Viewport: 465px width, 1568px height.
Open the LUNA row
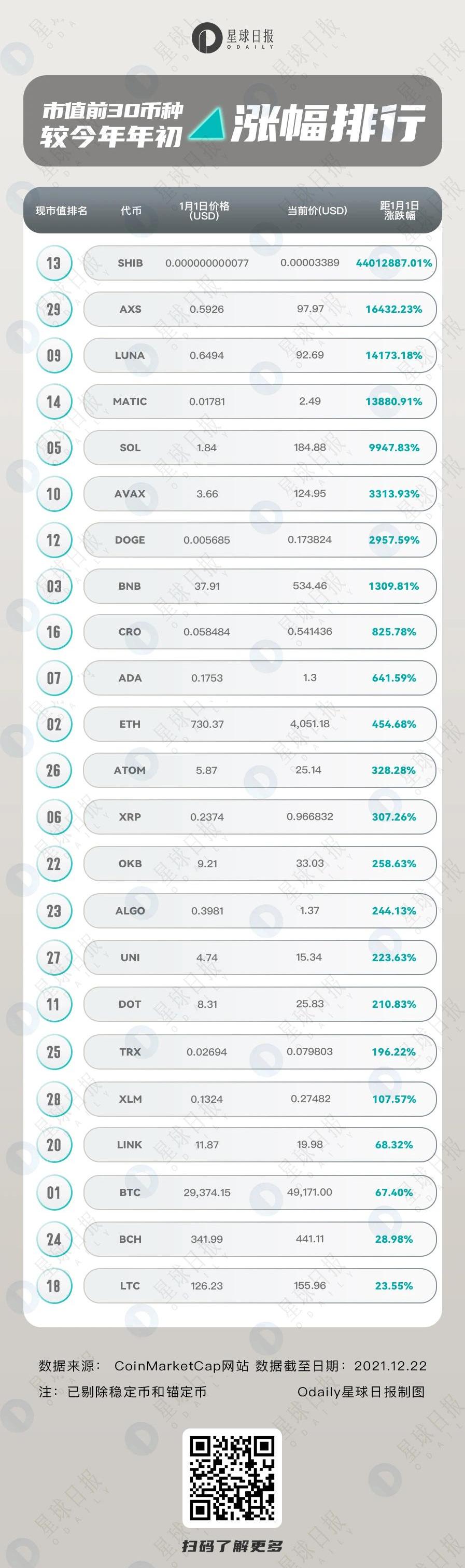click(x=260, y=355)
